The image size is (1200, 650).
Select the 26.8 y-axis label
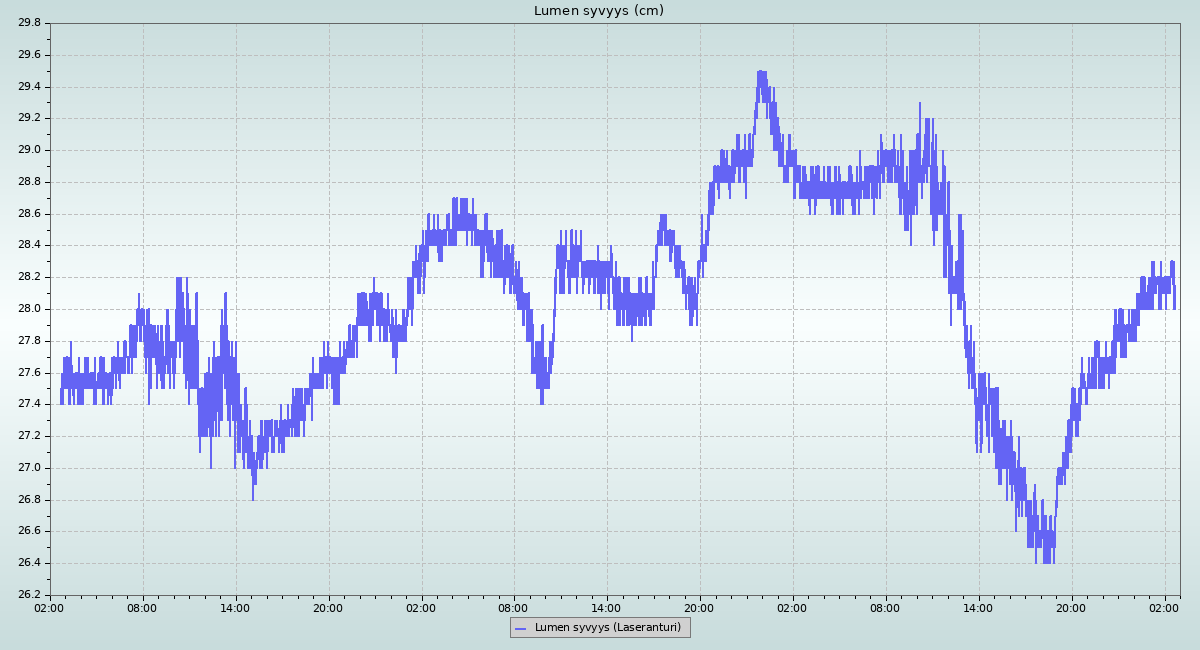click(29, 500)
